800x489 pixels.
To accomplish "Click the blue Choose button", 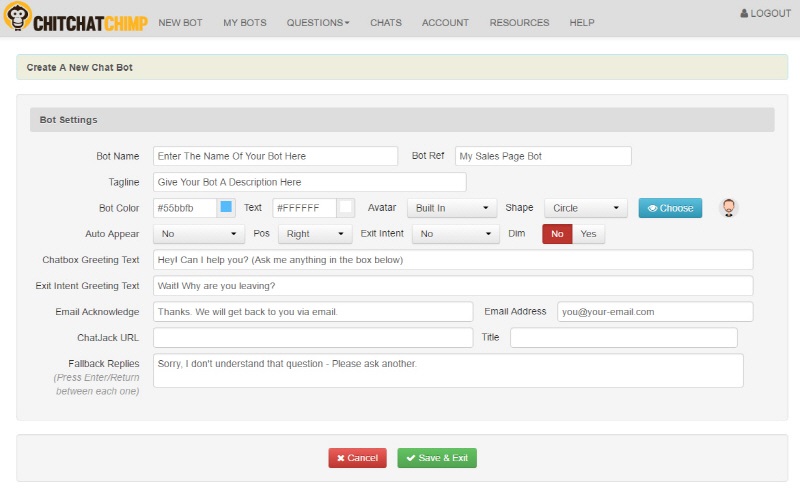I will click(x=670, y=208).
